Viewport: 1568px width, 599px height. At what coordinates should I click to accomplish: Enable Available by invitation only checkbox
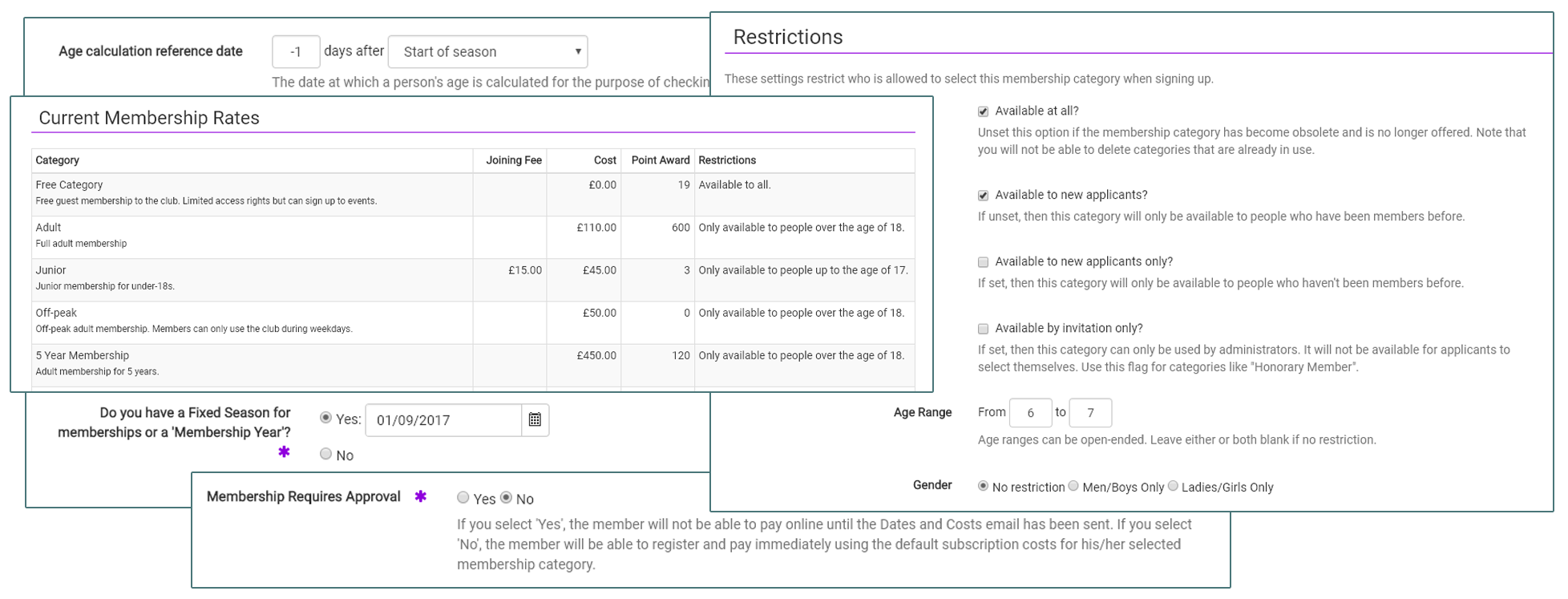pos(983,329)
